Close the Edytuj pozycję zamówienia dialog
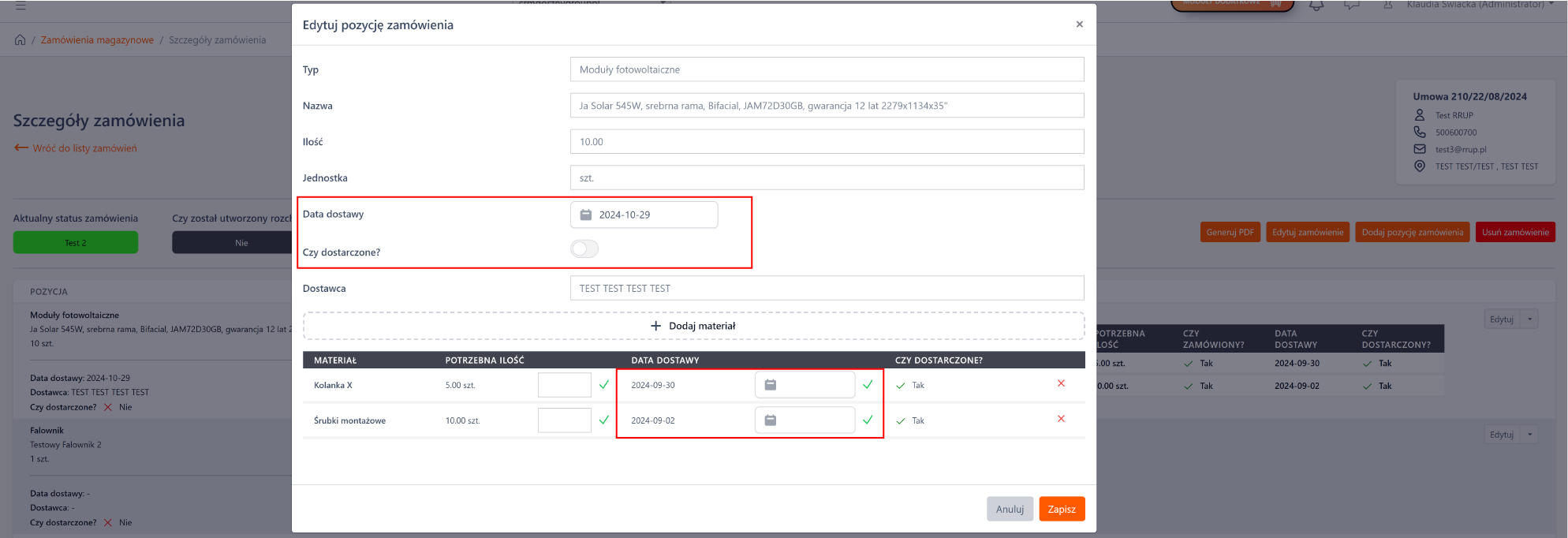The image size is (1568, 538). (1079, 24)
